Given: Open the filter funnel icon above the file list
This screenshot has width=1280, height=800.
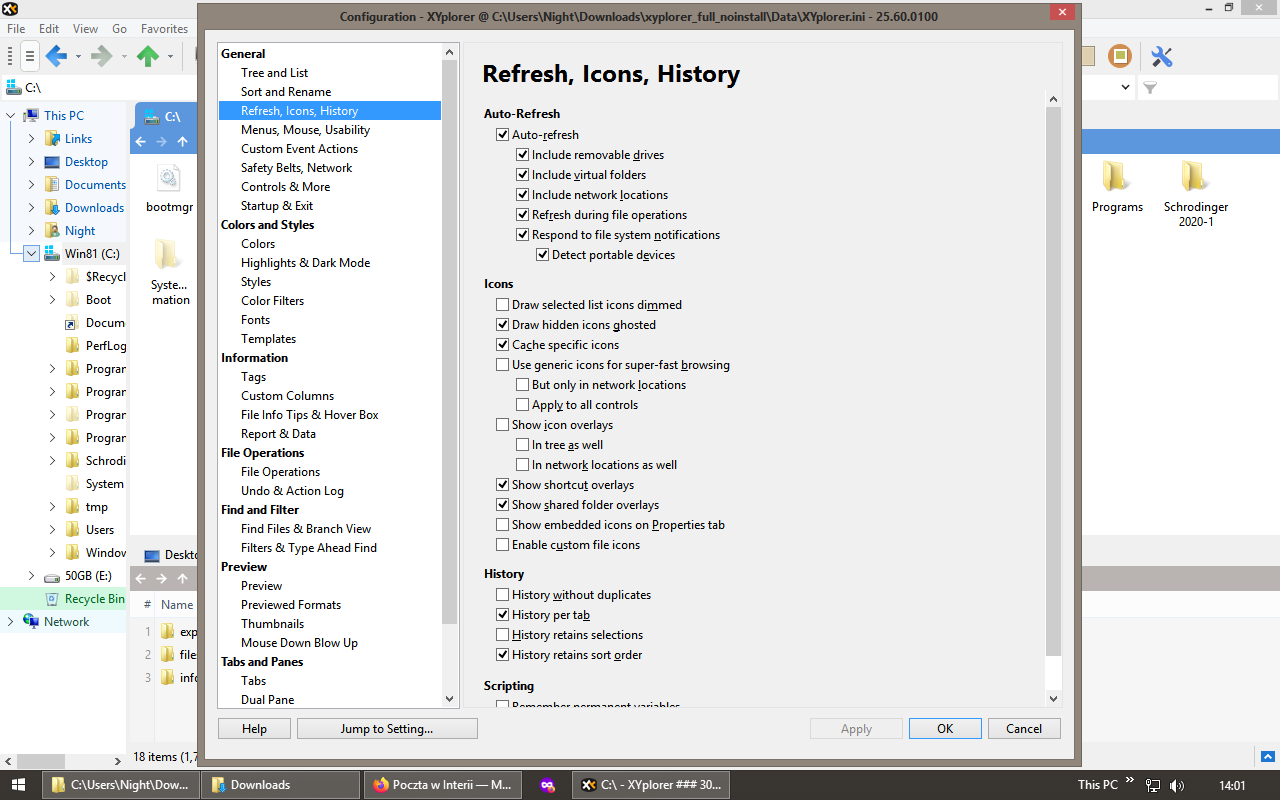Looking at the screenshot, I should 1148,88.
